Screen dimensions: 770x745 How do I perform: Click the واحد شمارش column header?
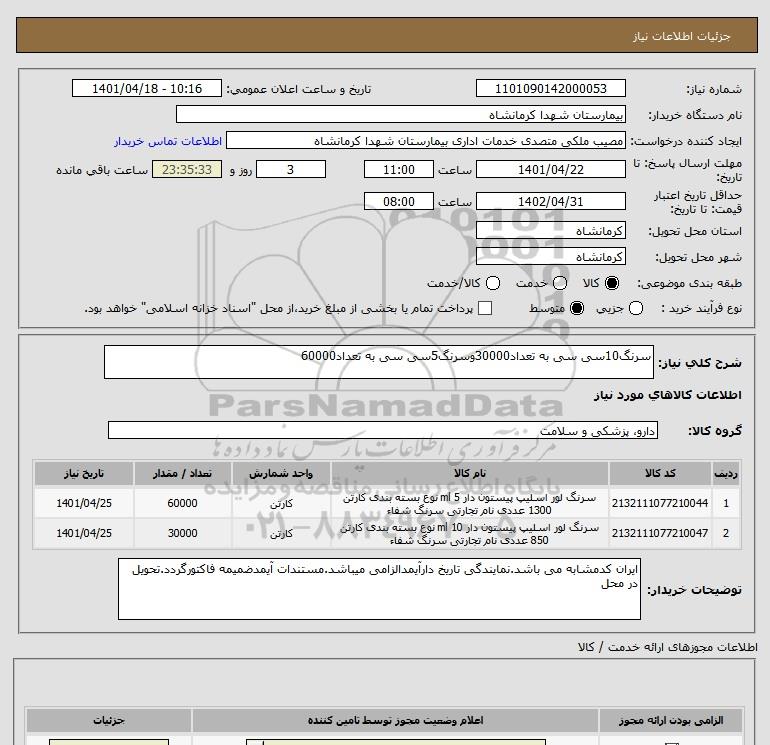pyautogui.click(x=281, y=473)
